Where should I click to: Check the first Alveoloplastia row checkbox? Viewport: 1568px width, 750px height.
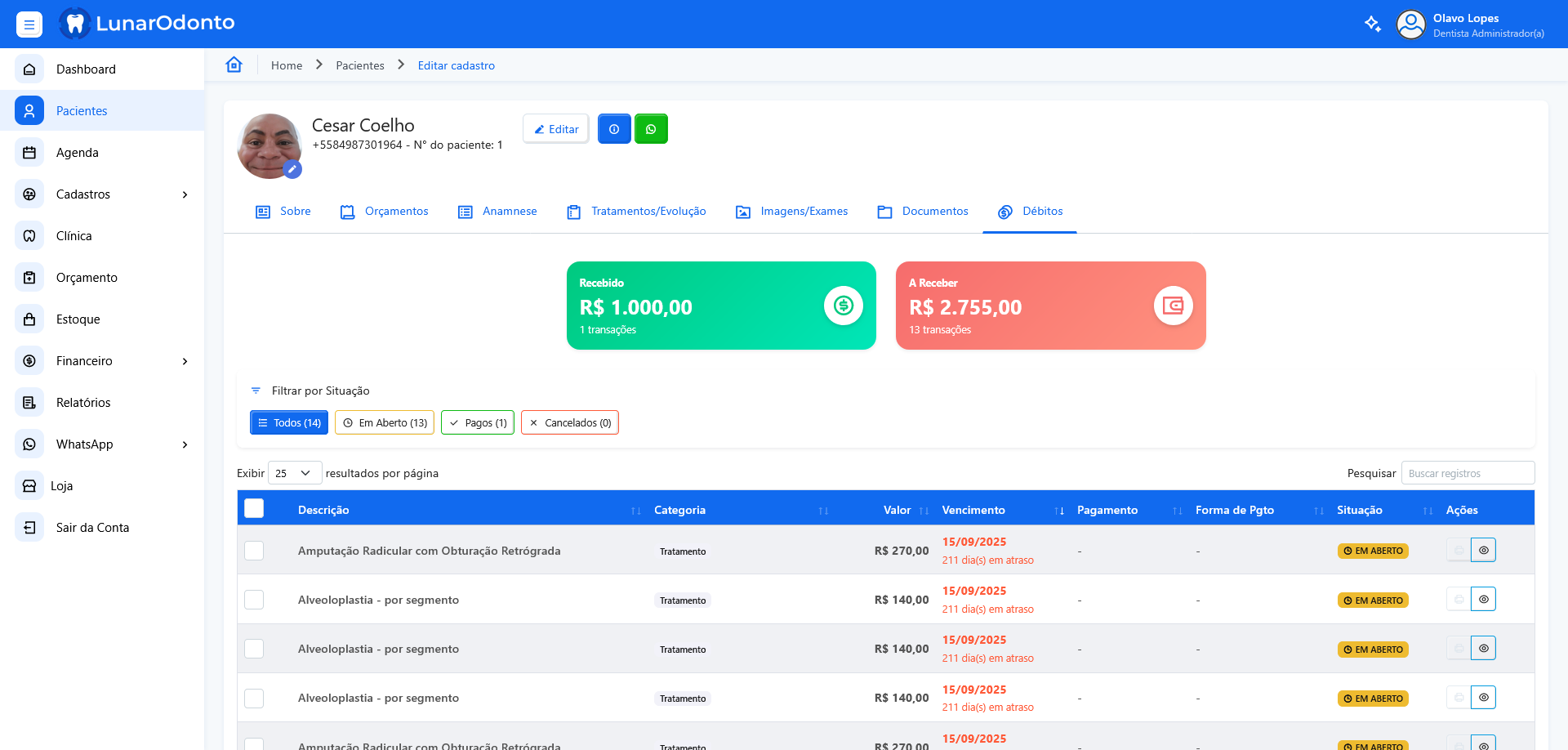pyautogui.click(x=255, y=600)
